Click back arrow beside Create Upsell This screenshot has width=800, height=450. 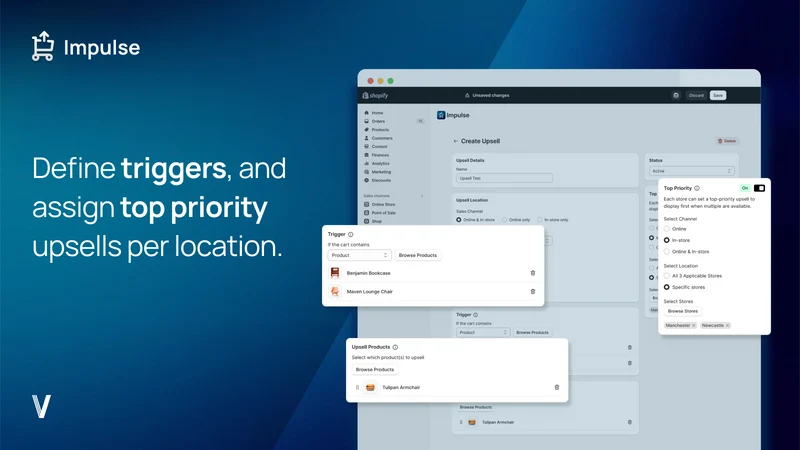pos(456,141)
